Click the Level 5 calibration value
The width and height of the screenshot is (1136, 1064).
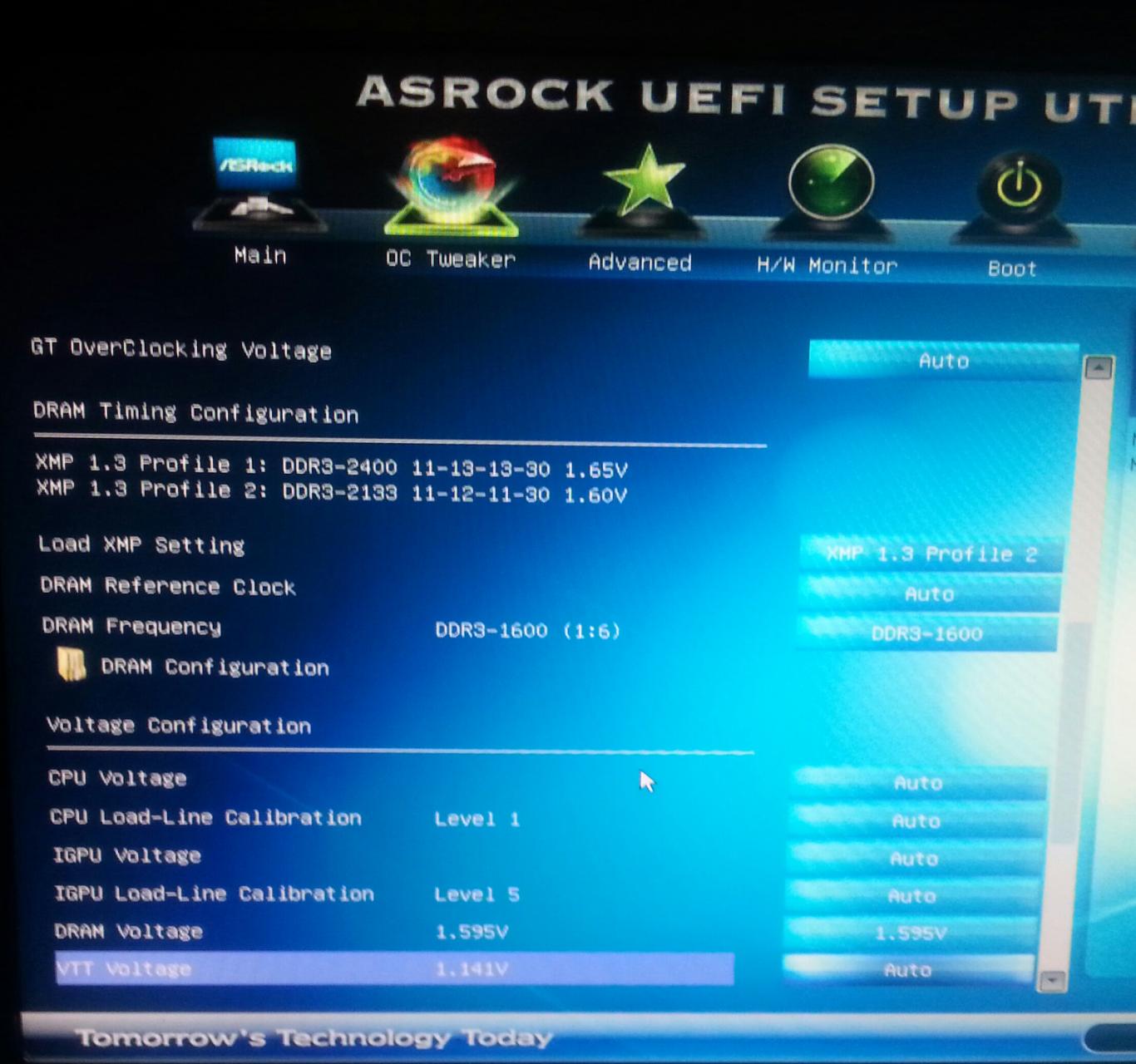pos(477,894)
